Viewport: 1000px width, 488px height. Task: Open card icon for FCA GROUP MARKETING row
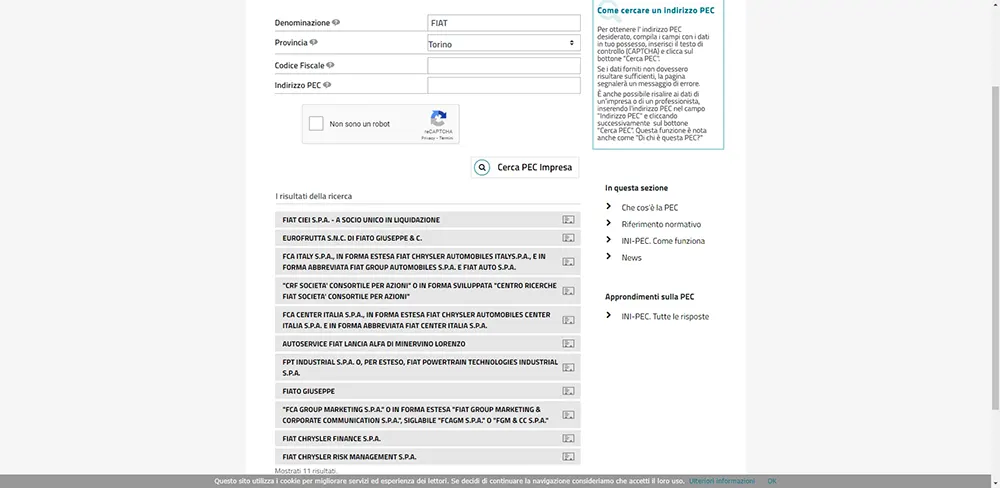[568, 415]
